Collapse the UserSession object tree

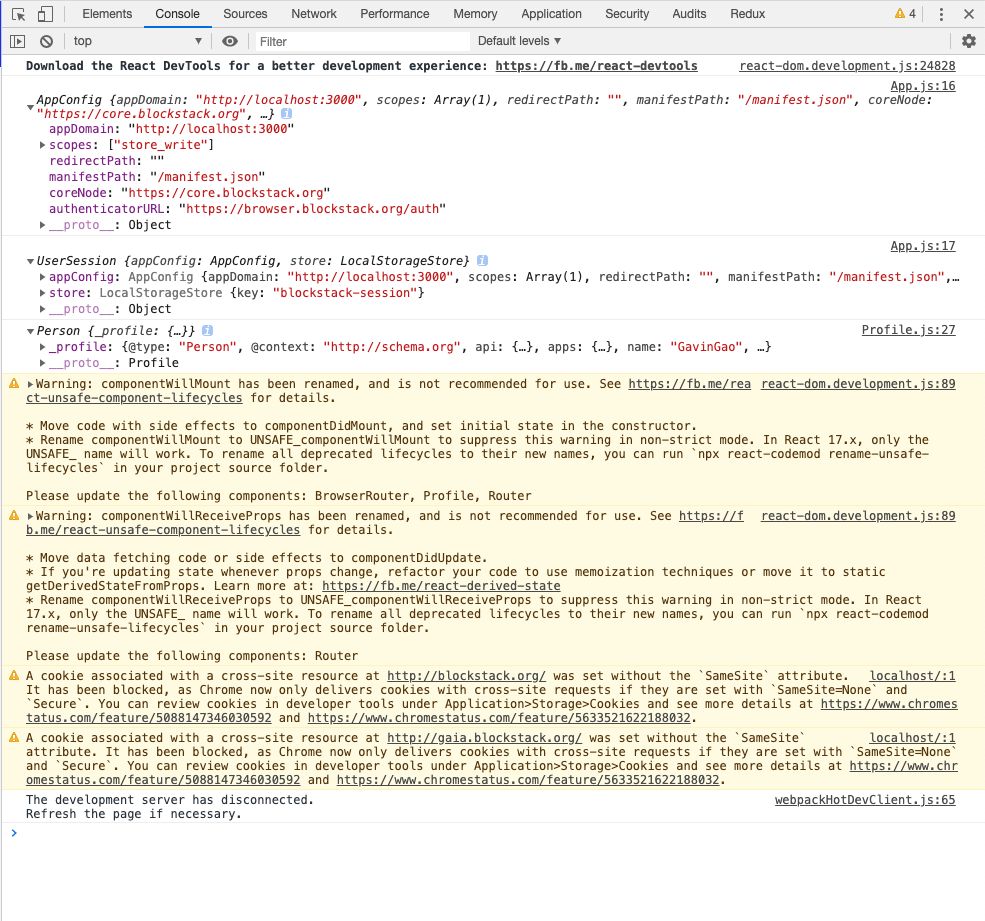click(x=30, y=261)
